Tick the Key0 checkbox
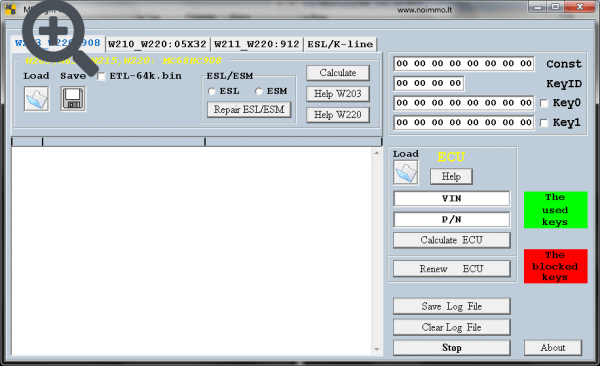This screenshot has height=366, width=600. [x=544, y=103]
